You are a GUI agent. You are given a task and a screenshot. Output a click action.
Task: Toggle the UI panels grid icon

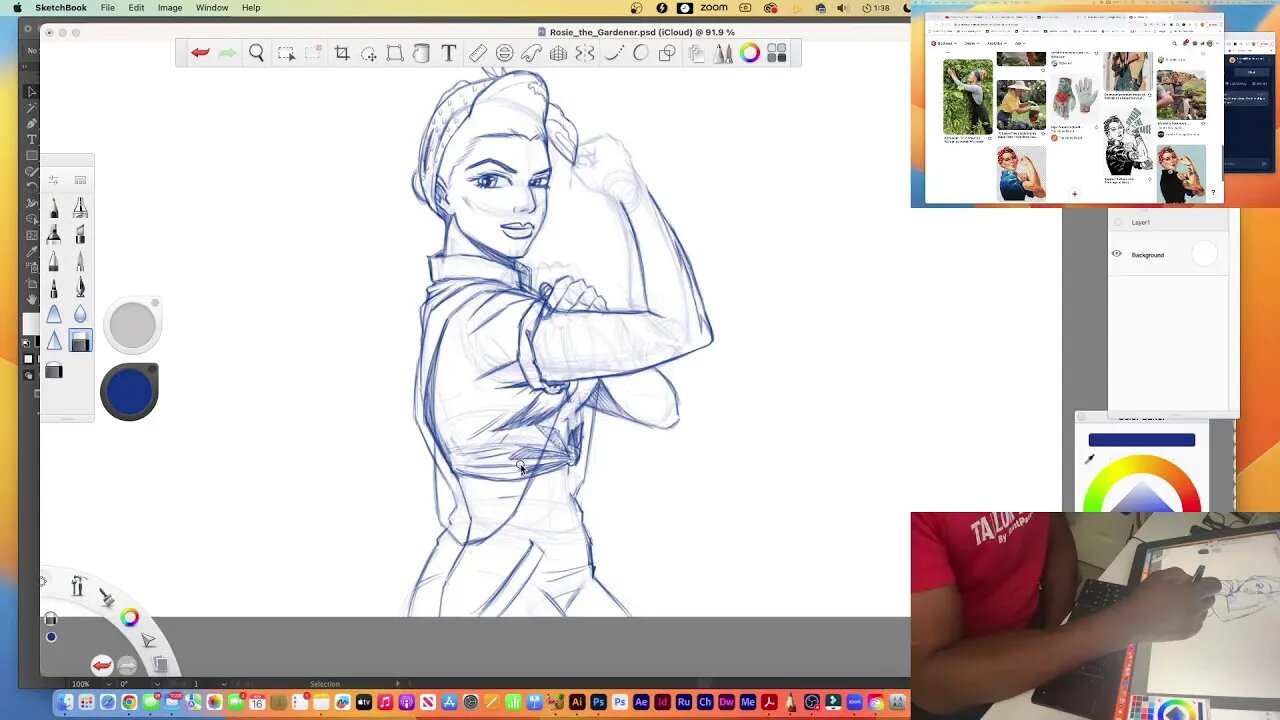click(x=777, y=53)
